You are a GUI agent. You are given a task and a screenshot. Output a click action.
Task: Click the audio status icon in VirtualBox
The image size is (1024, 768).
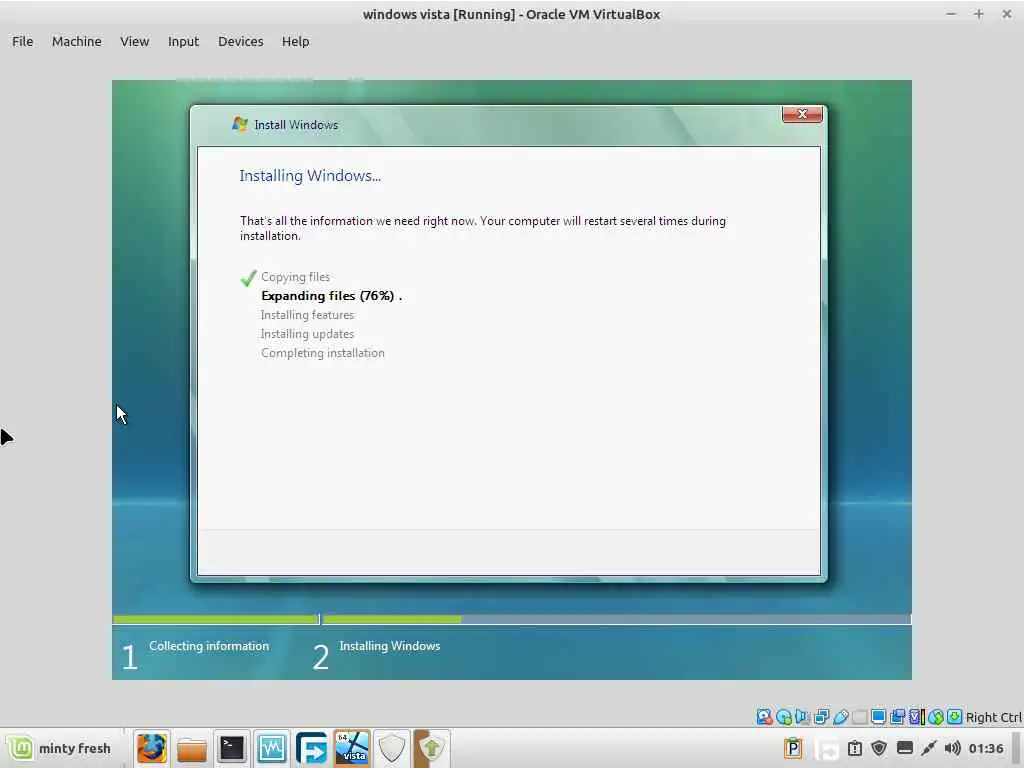click(x=802, y=717)
